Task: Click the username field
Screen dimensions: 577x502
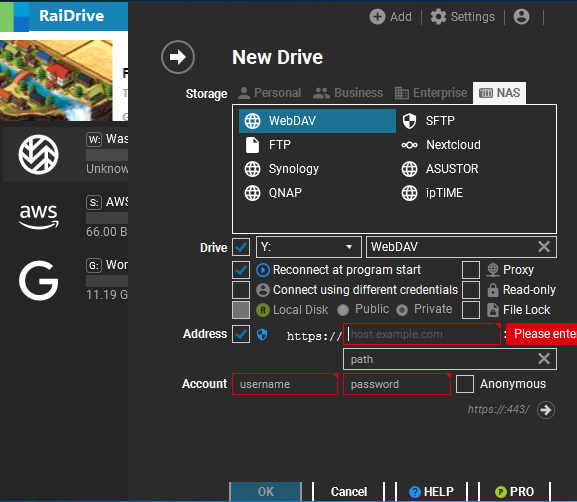Action: coord(285,384)
